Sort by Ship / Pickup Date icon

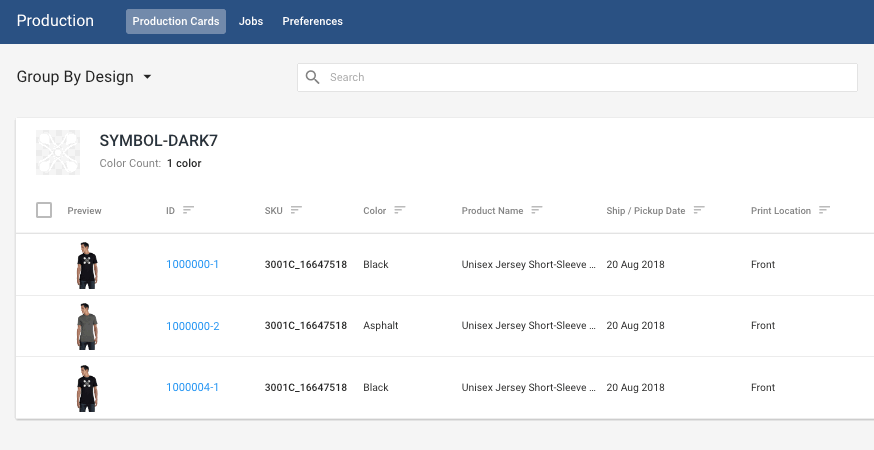[699, 210]
